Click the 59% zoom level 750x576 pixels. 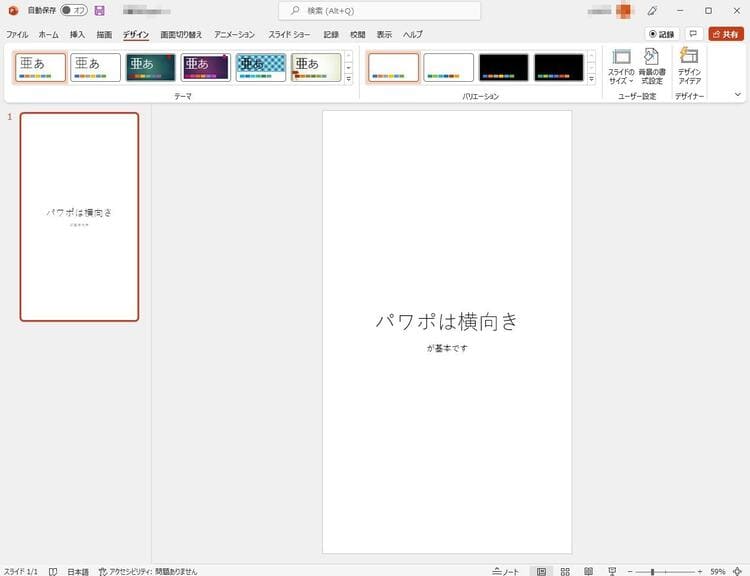coord(717,571)
